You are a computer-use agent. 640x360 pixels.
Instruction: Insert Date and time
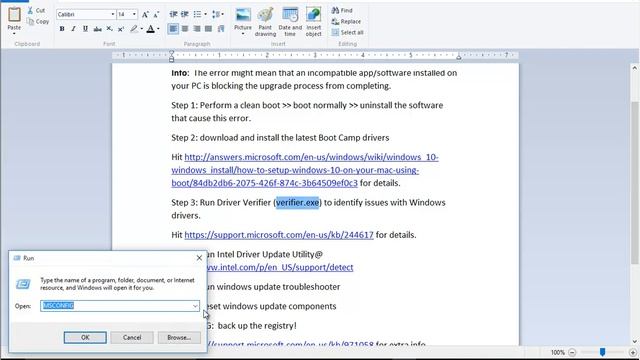290,22
